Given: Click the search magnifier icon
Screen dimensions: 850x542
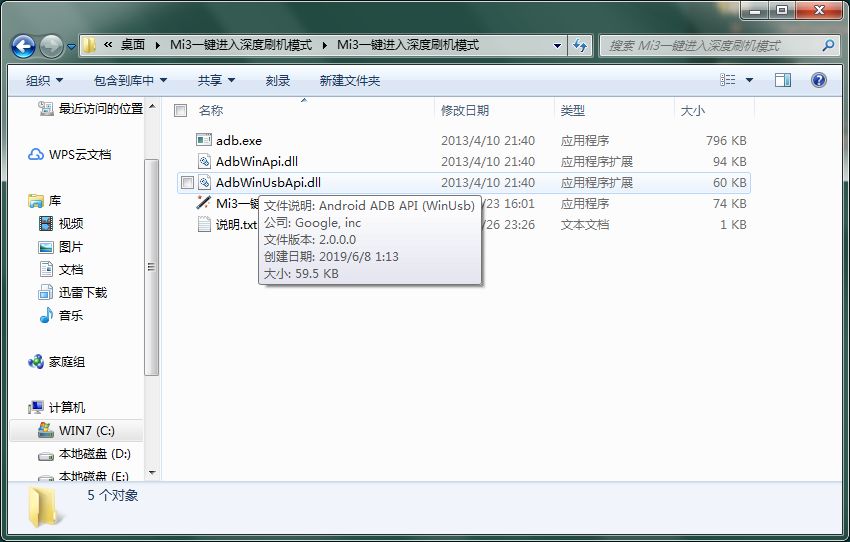Looking at the screenshot, I should coord(828,46).
